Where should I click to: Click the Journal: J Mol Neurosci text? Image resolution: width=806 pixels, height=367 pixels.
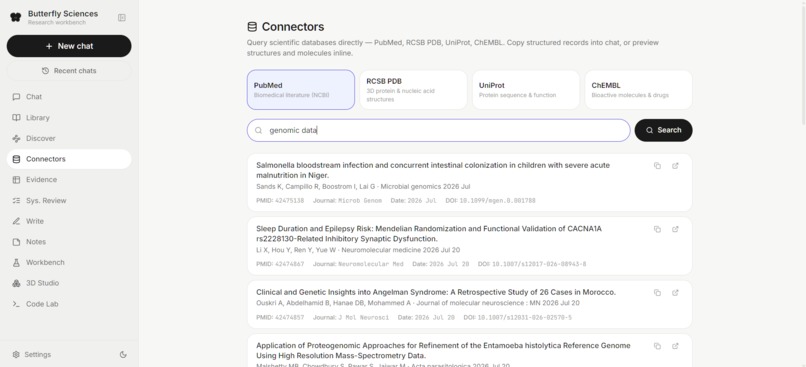click(351, 318)
